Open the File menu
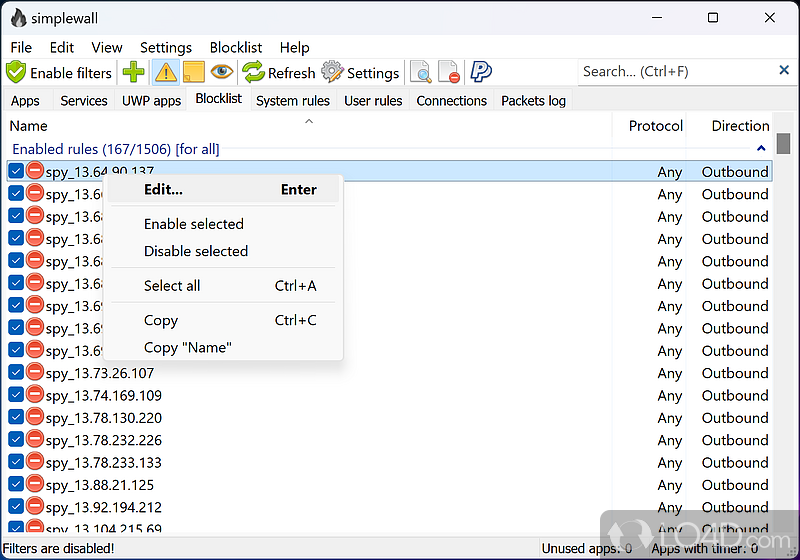Image resolution: width=800 pixels, height=560 pixels. [21, 47]
